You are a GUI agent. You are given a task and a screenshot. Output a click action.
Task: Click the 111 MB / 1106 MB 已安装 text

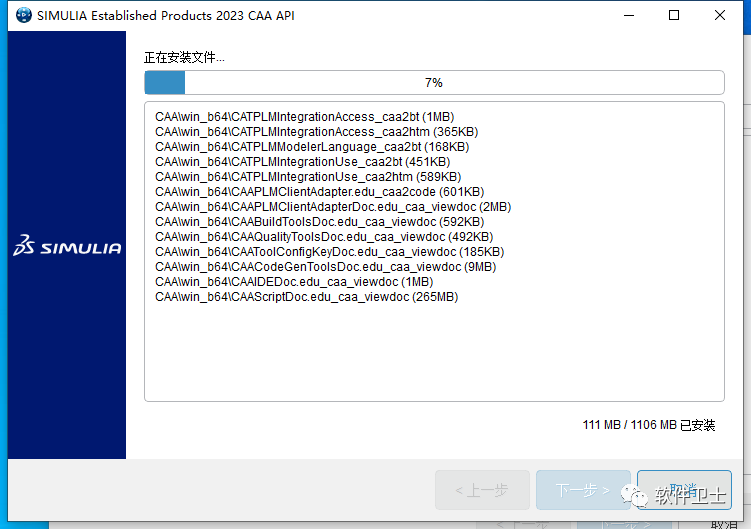[x=649, y=425]
